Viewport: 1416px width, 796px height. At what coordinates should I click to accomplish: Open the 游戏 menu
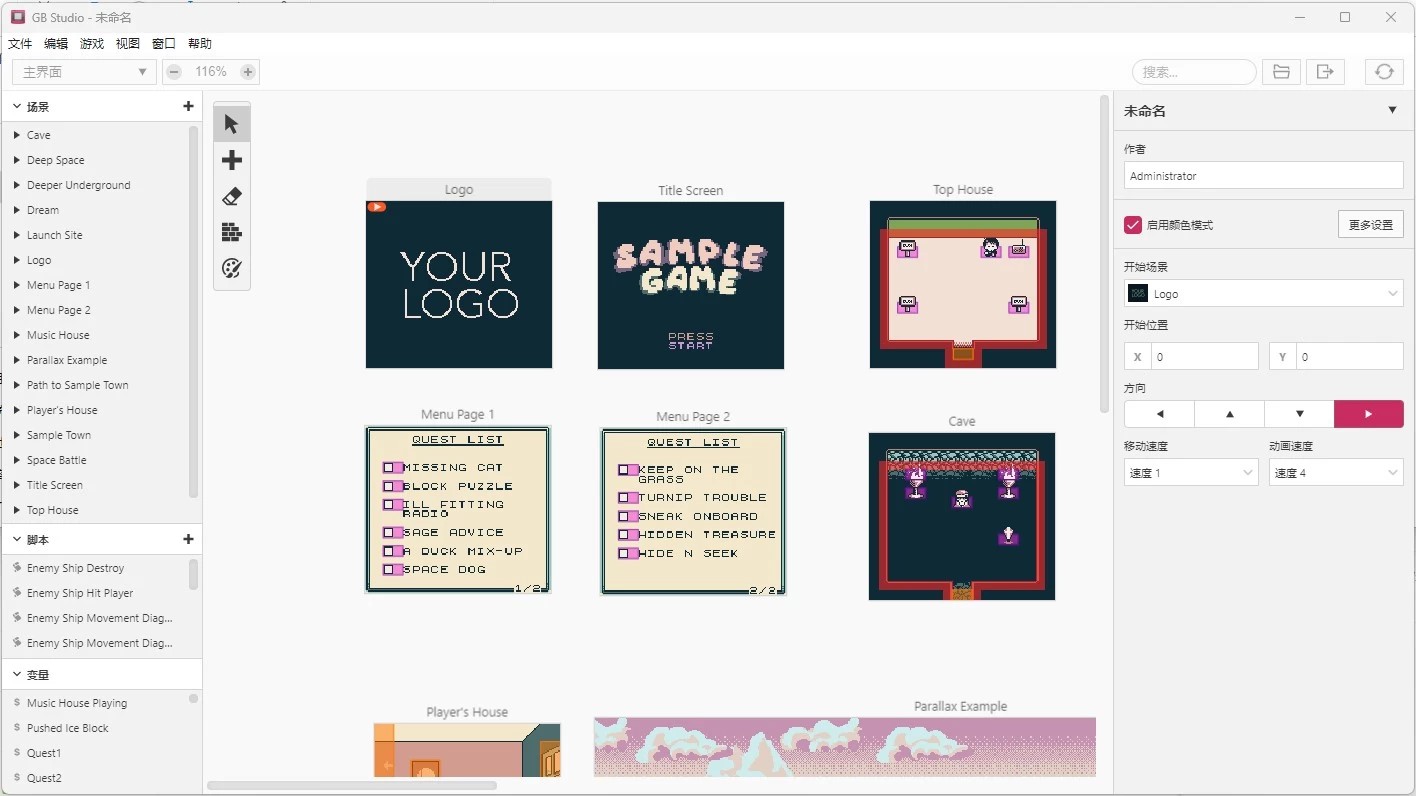(92, 44)
